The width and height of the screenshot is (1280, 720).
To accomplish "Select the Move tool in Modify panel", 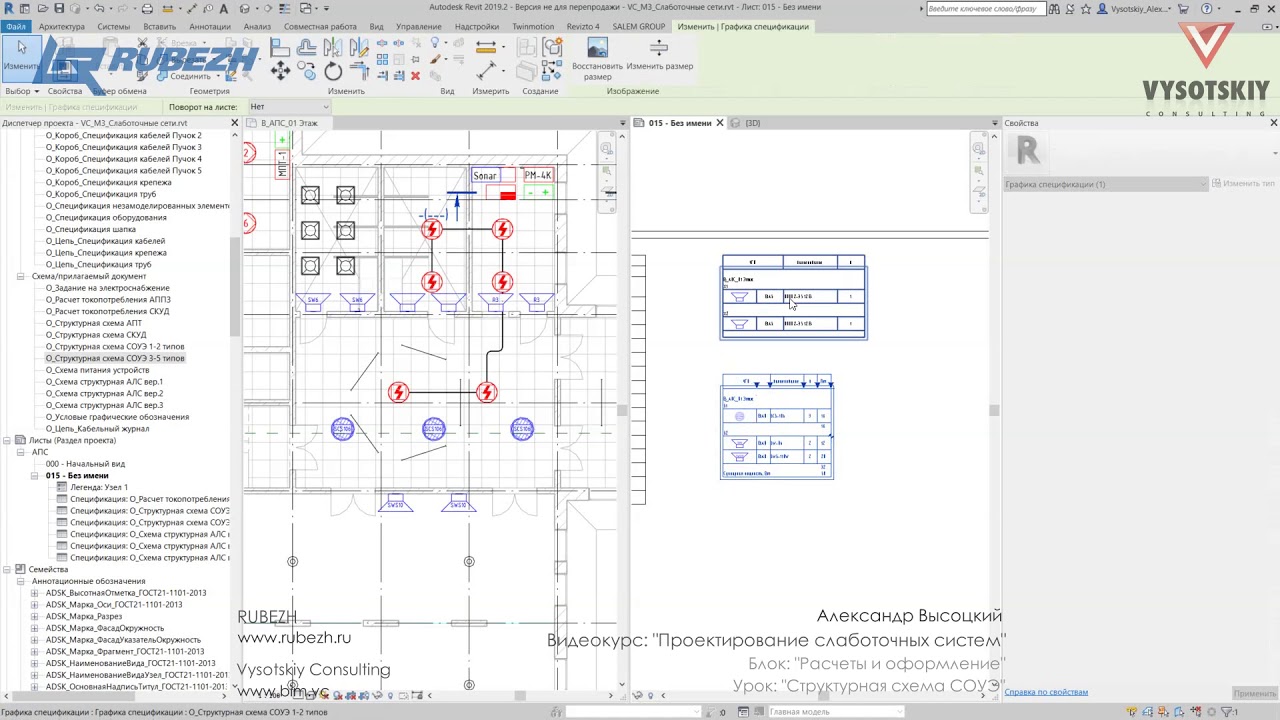I will pyautogui.click(x=280, y=70).
